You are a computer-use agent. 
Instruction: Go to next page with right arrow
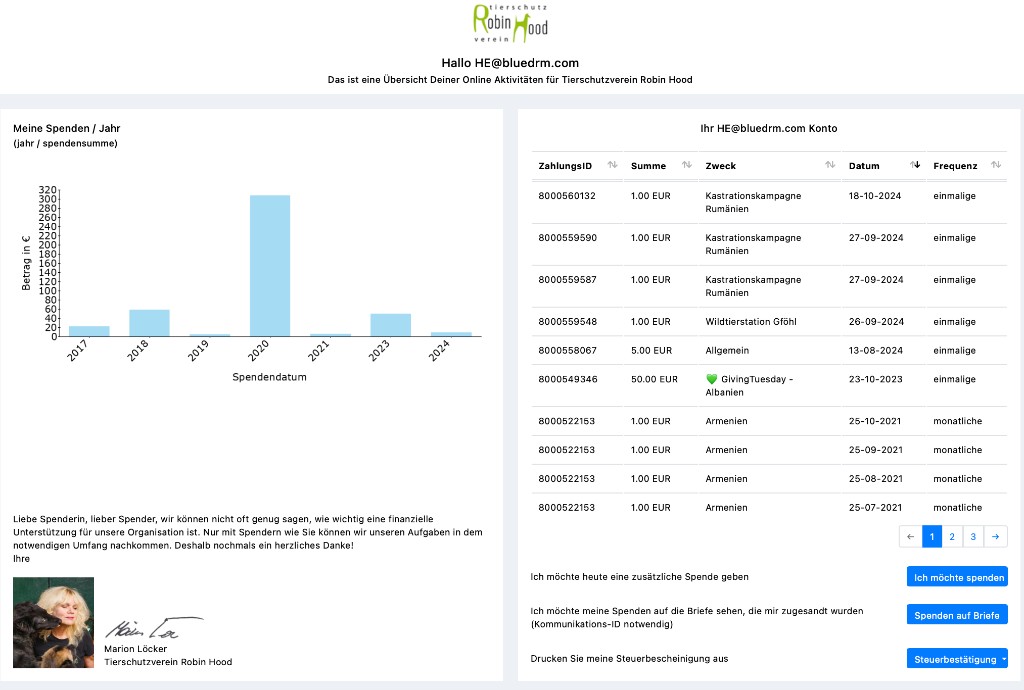[x=996, y=537]
